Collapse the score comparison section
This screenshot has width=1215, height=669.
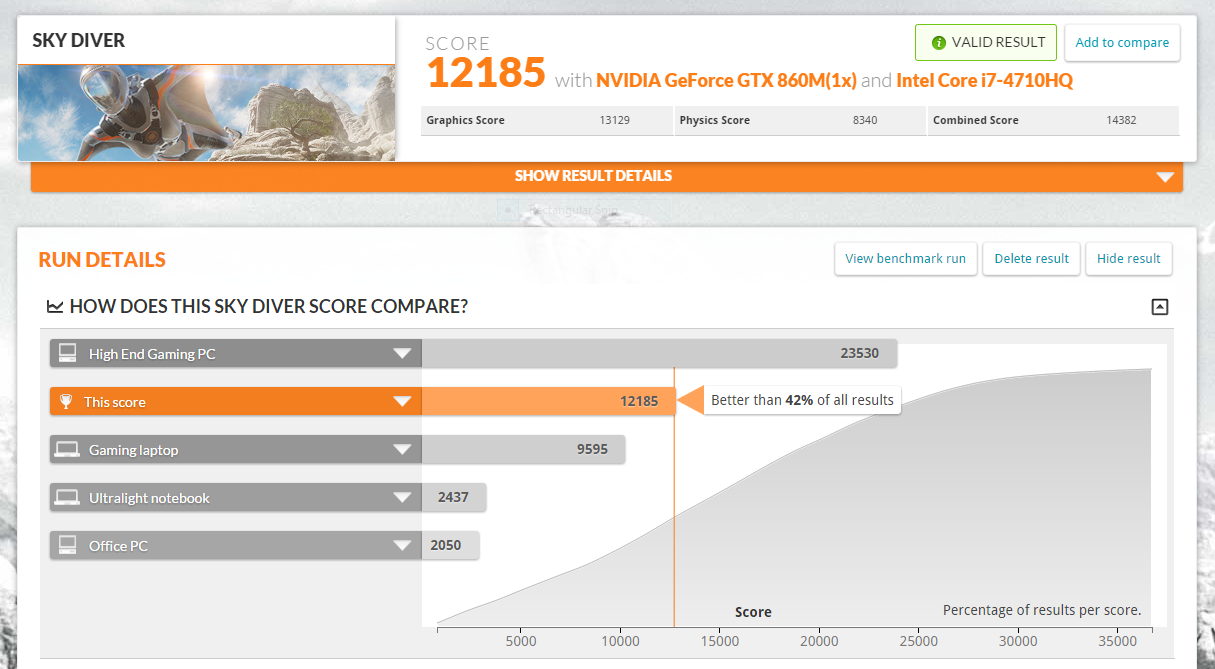click(x=1159, y=307)
